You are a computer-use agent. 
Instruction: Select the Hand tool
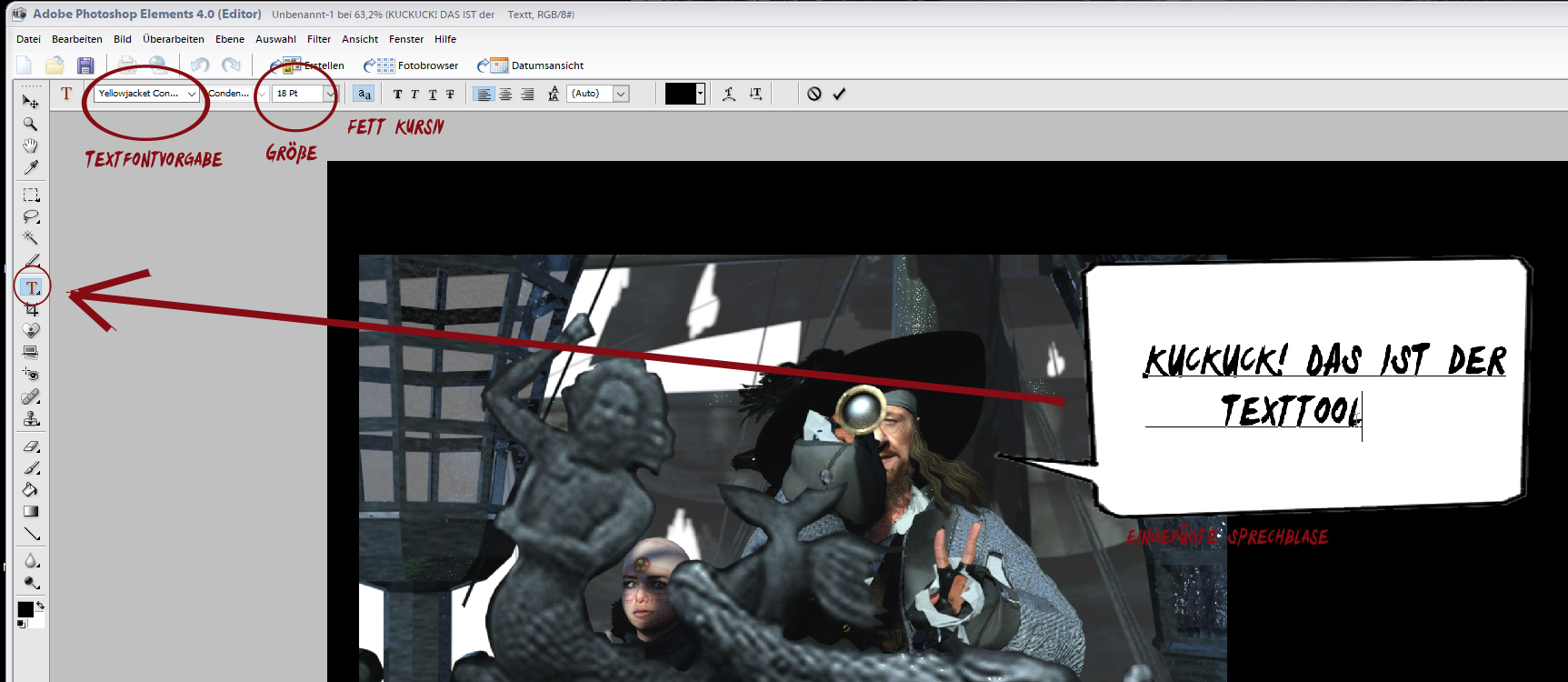(31, 145)
